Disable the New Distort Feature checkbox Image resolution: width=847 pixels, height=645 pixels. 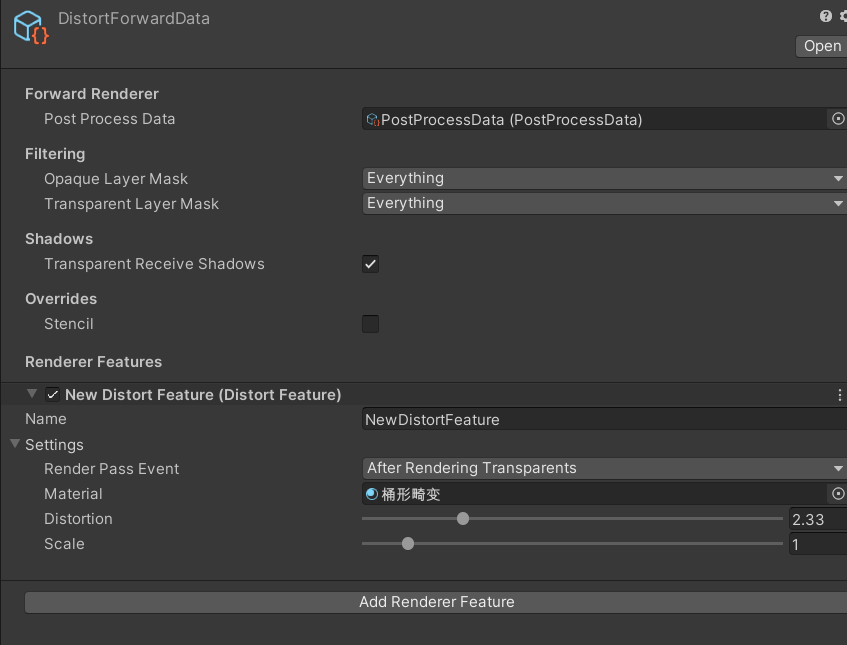pyautogui.click(x=52, y=395)
